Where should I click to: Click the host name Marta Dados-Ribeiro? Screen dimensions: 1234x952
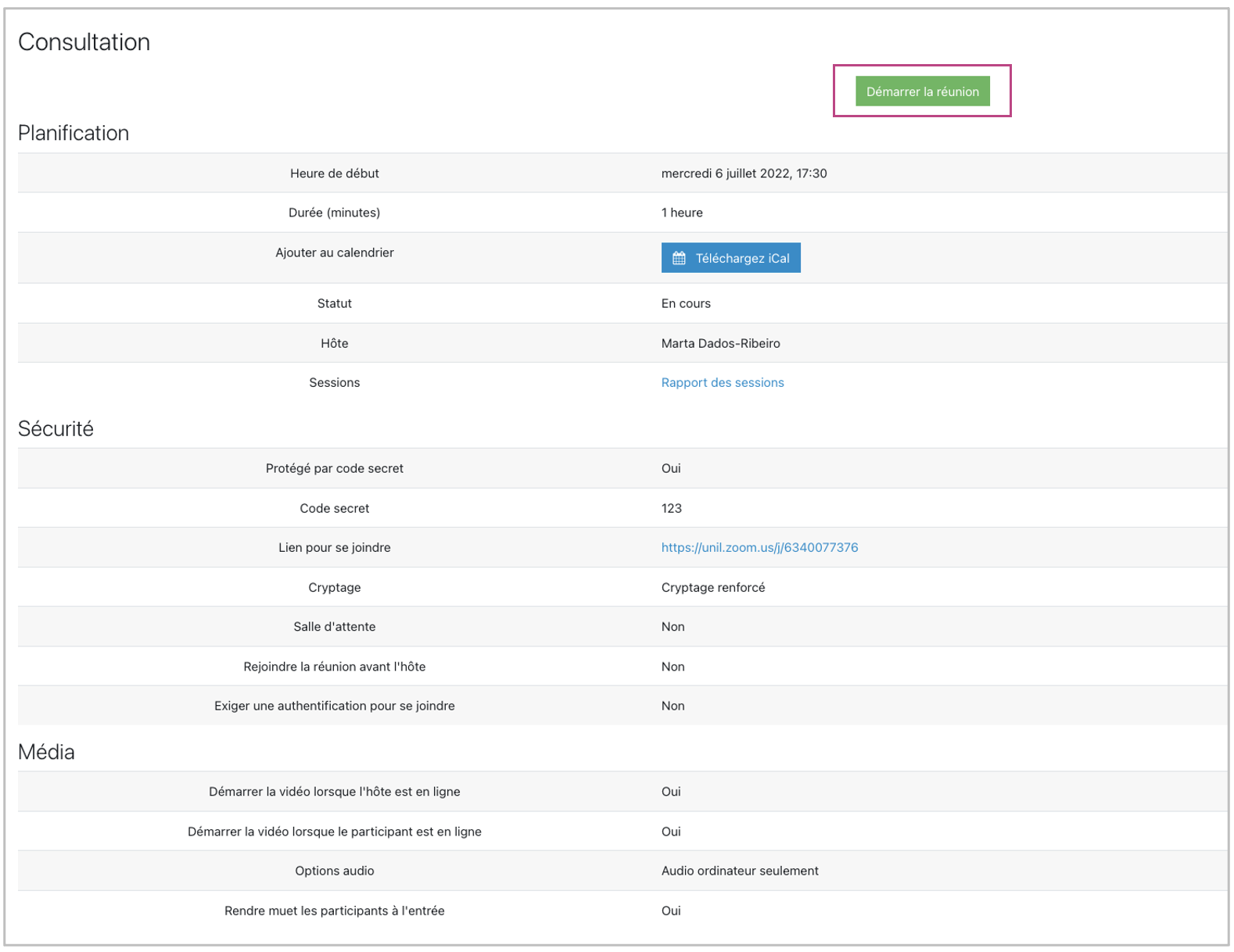[x=720, y=343]
